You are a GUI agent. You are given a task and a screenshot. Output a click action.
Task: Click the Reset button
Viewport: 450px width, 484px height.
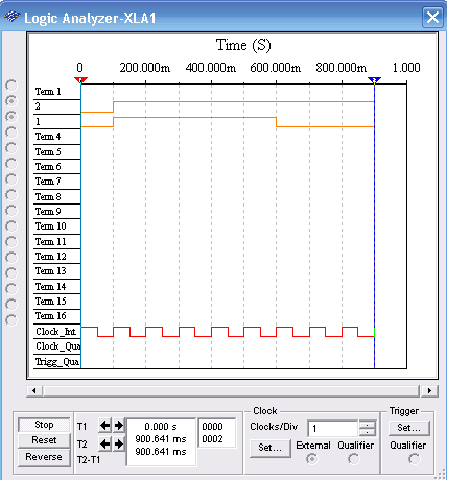coord(44,440)
